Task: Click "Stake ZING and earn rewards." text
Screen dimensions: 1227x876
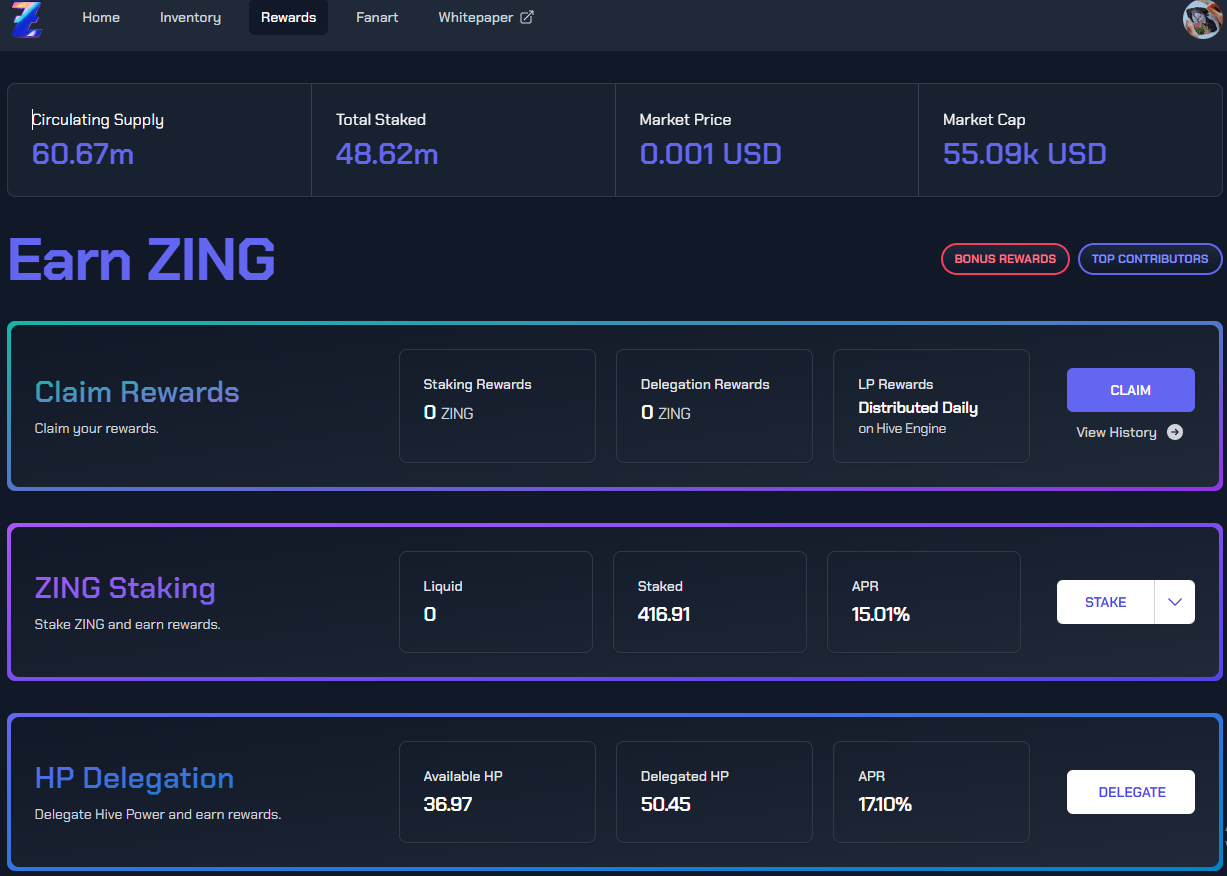Action: tap(128, 625)
